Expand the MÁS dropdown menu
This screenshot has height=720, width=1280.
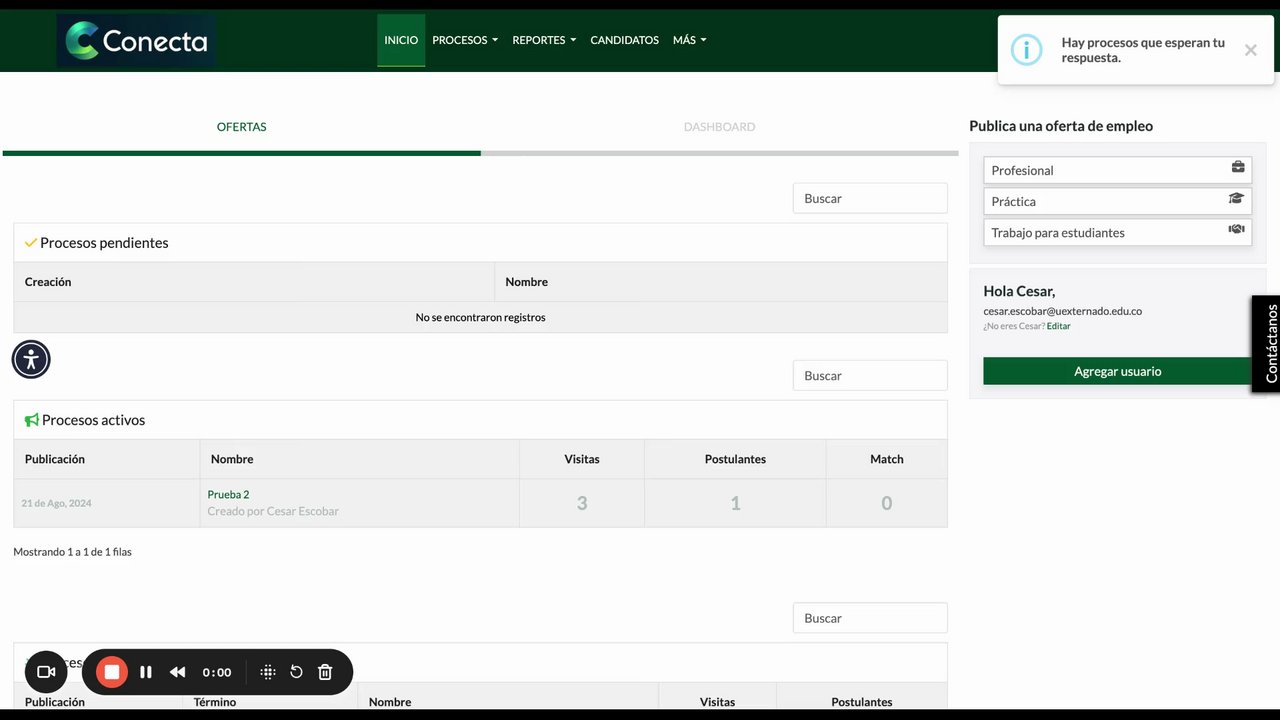click(690, 40)
